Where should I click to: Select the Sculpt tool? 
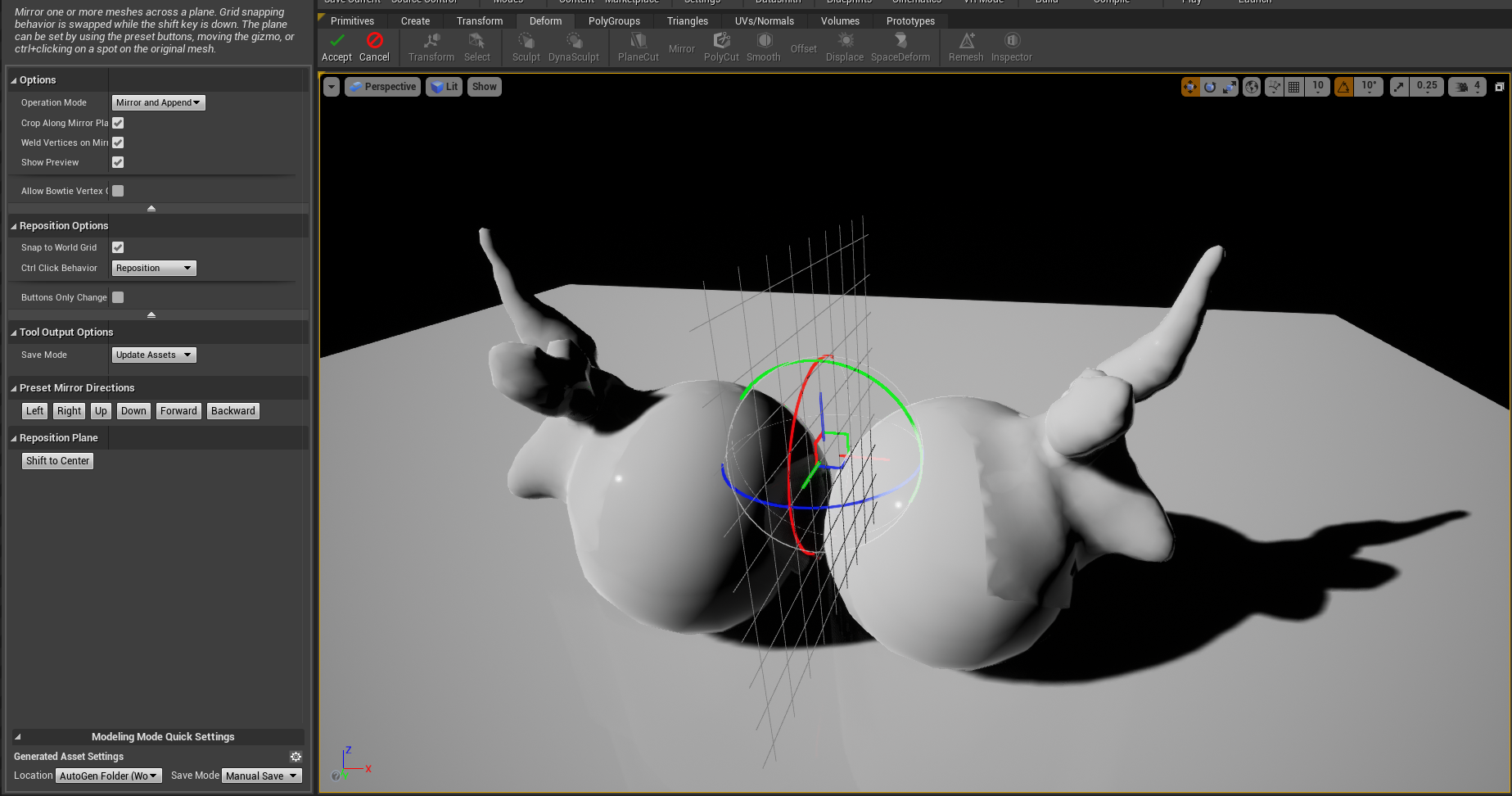(526, 47)
